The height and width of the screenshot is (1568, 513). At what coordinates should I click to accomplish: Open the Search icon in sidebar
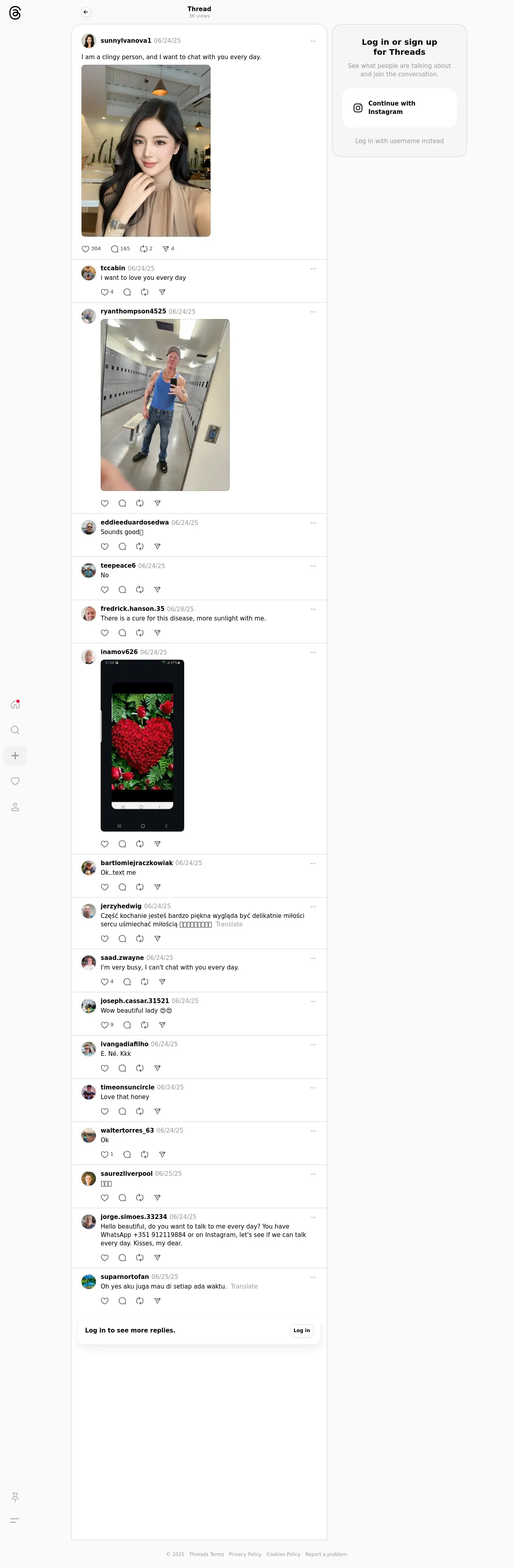pyautogui.click(x=15, y=730)
